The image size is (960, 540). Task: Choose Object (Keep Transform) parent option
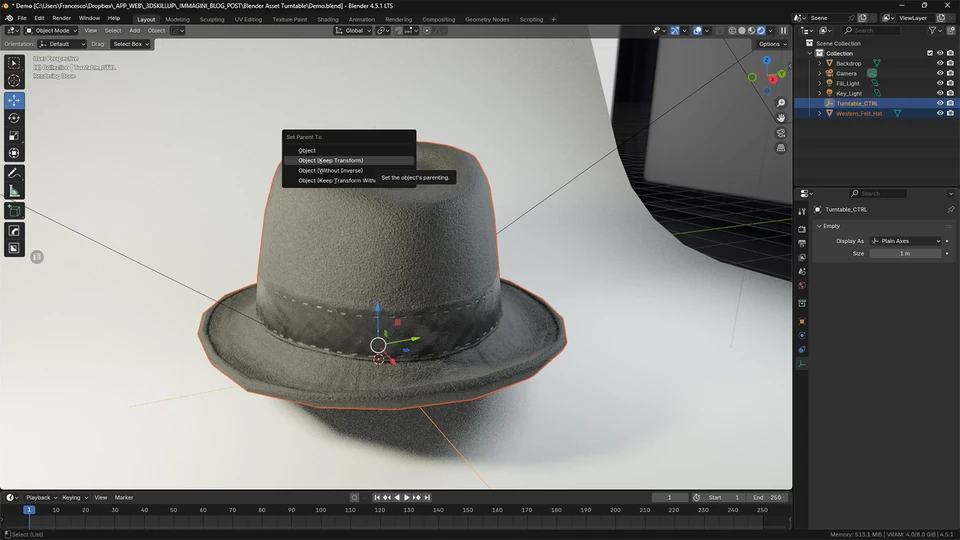click(348, 160)
